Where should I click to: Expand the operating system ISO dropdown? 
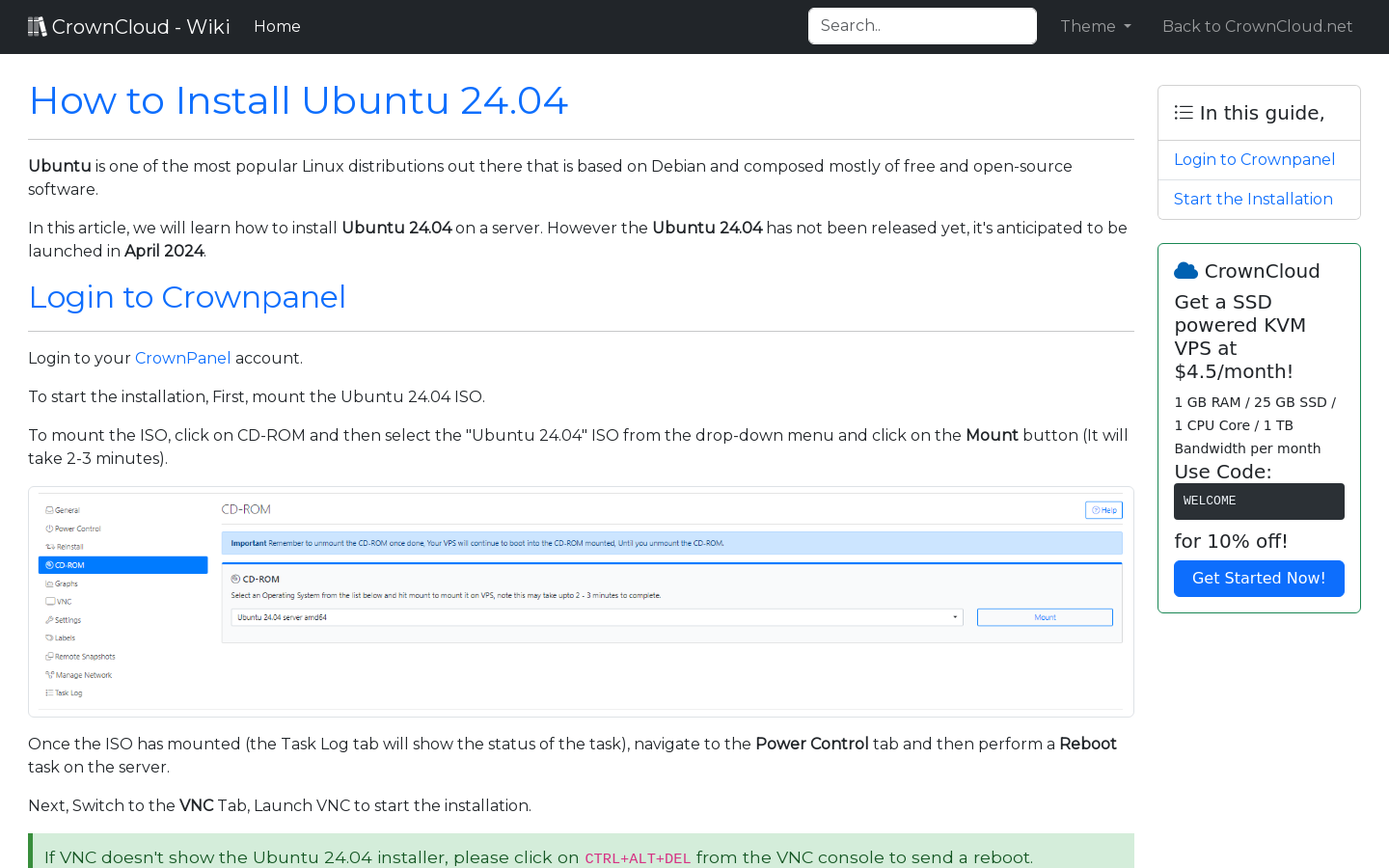click(x=953, y=616)
